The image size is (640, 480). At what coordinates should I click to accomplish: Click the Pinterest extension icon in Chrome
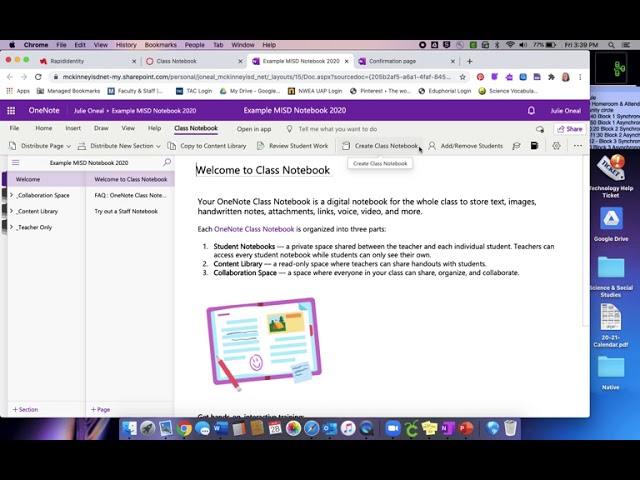pos(480,77)
